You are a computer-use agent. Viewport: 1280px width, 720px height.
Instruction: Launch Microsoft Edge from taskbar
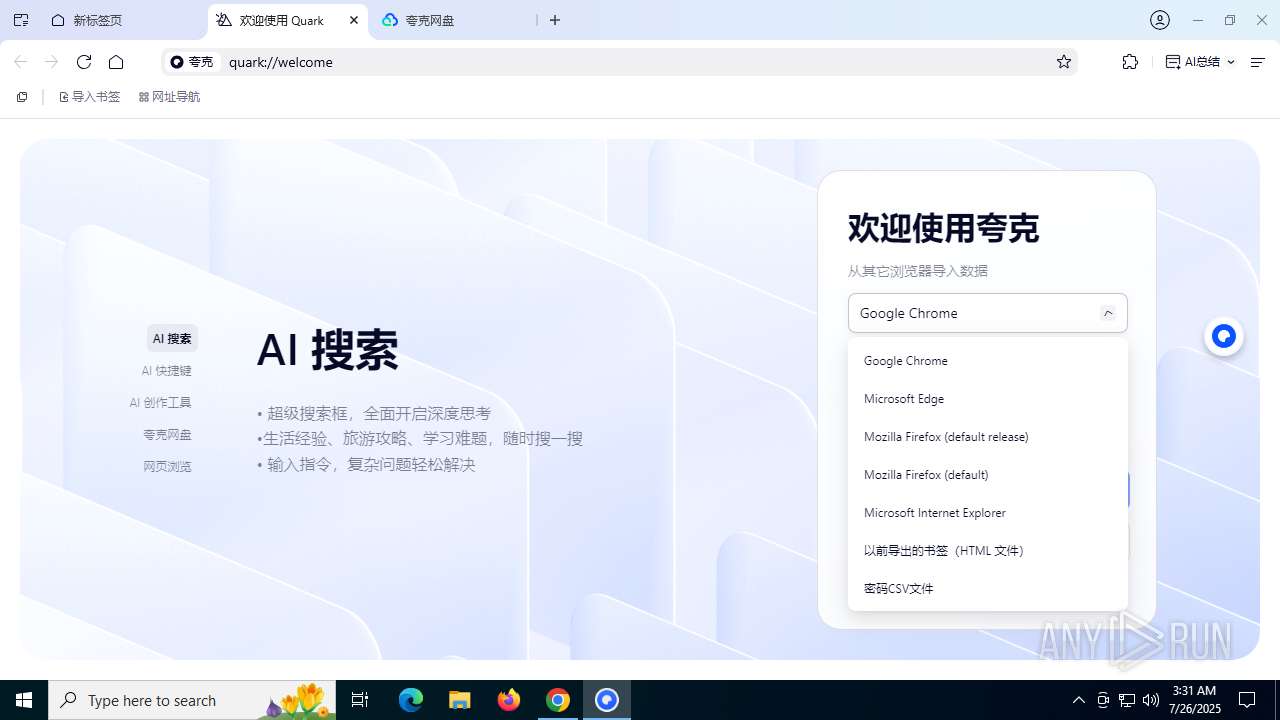click(x=411, y=700)
